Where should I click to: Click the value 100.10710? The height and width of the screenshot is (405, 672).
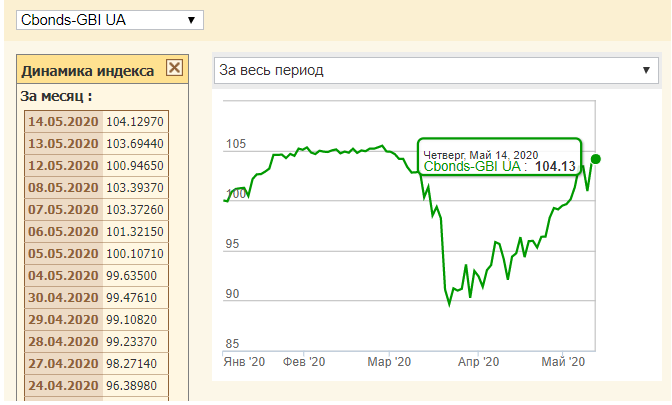(x=135, y=254)
